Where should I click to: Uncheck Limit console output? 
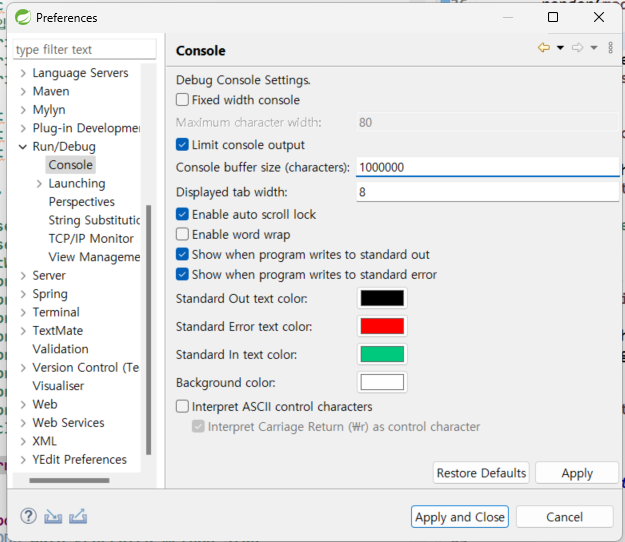pos(182,144)
